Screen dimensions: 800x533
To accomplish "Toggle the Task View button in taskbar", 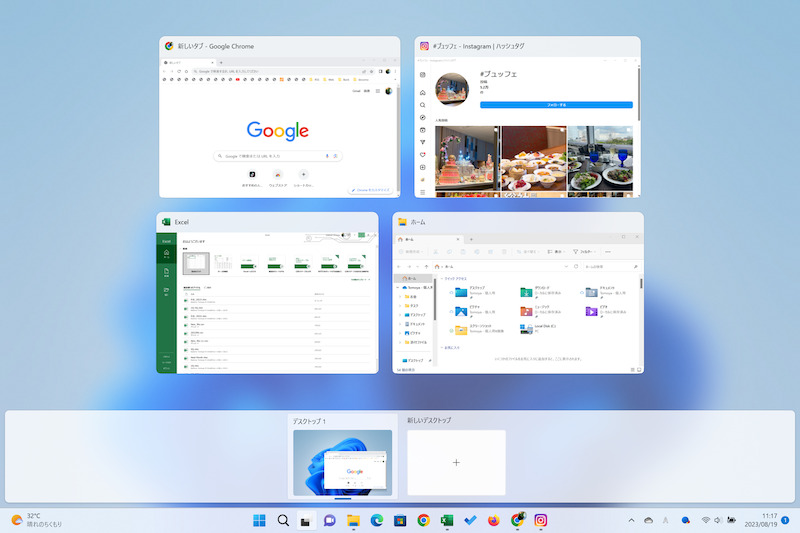I will 306,520.
